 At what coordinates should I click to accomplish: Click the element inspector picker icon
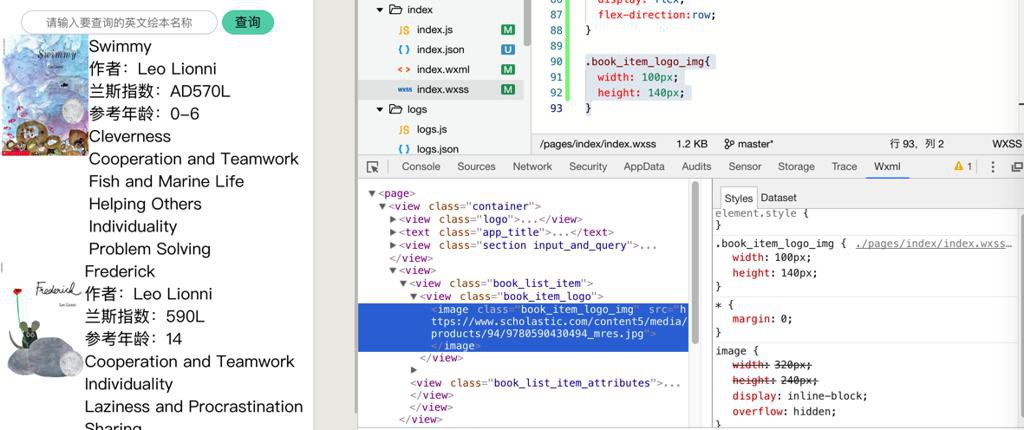[373, 167]
